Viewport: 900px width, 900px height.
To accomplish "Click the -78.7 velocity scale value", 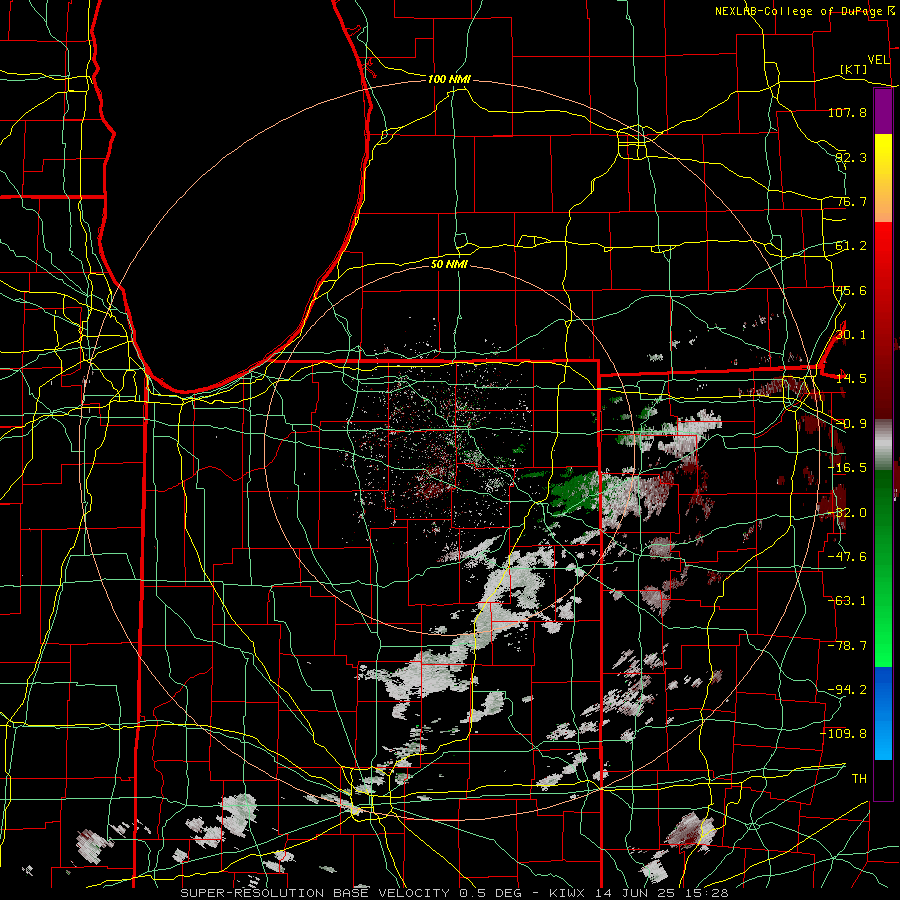I will pyautogui.click(x=847, y=646).
